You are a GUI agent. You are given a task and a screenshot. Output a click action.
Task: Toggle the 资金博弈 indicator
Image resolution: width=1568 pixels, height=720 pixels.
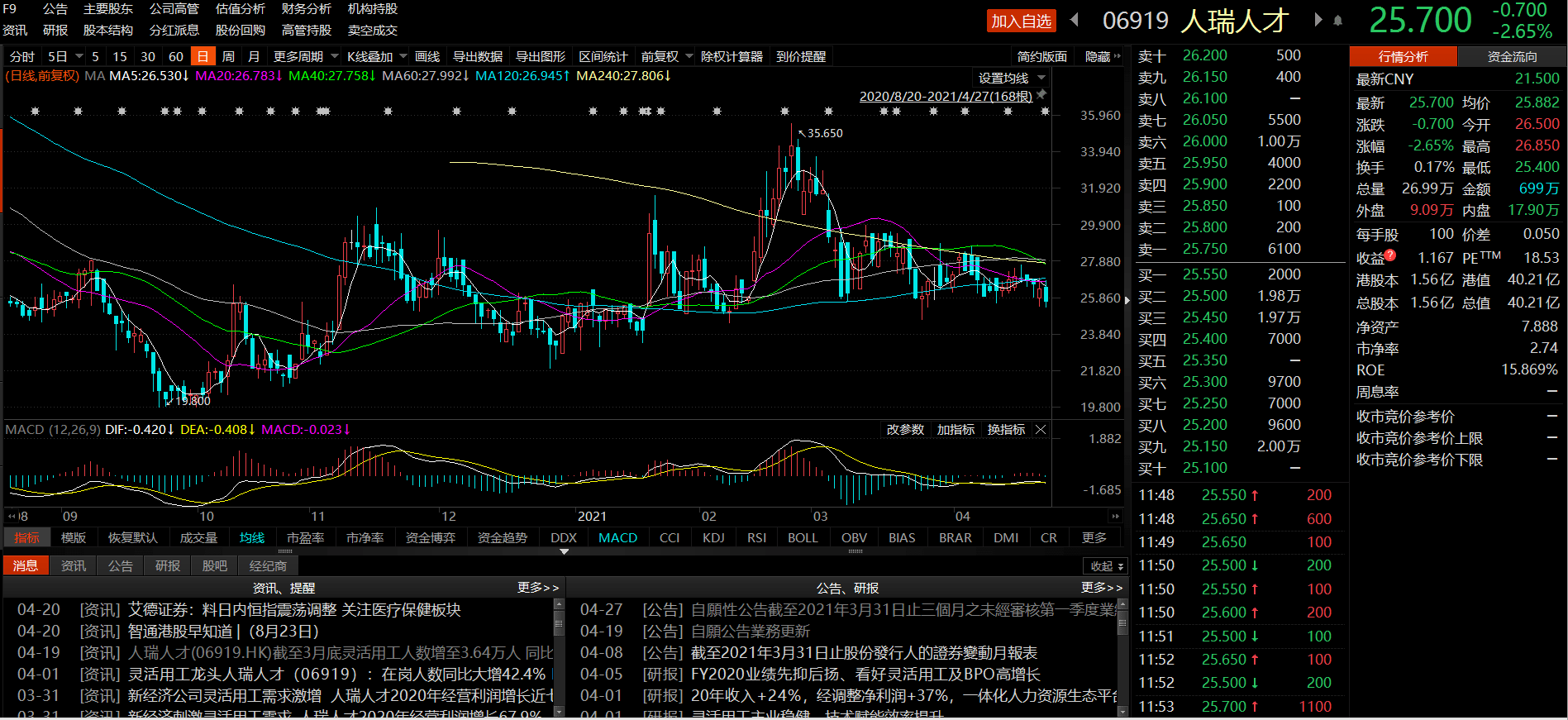click(430, 538)
